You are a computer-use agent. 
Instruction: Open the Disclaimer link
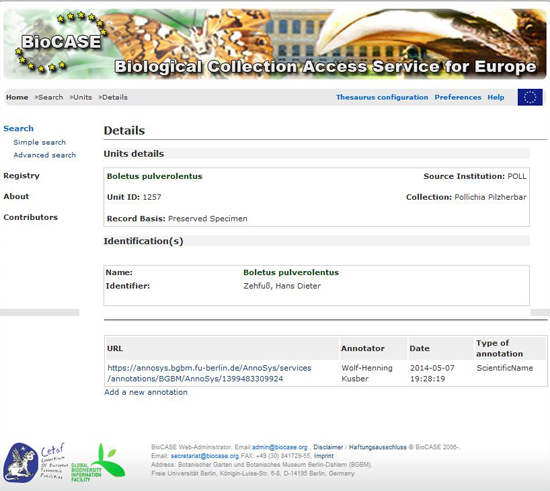328,447
